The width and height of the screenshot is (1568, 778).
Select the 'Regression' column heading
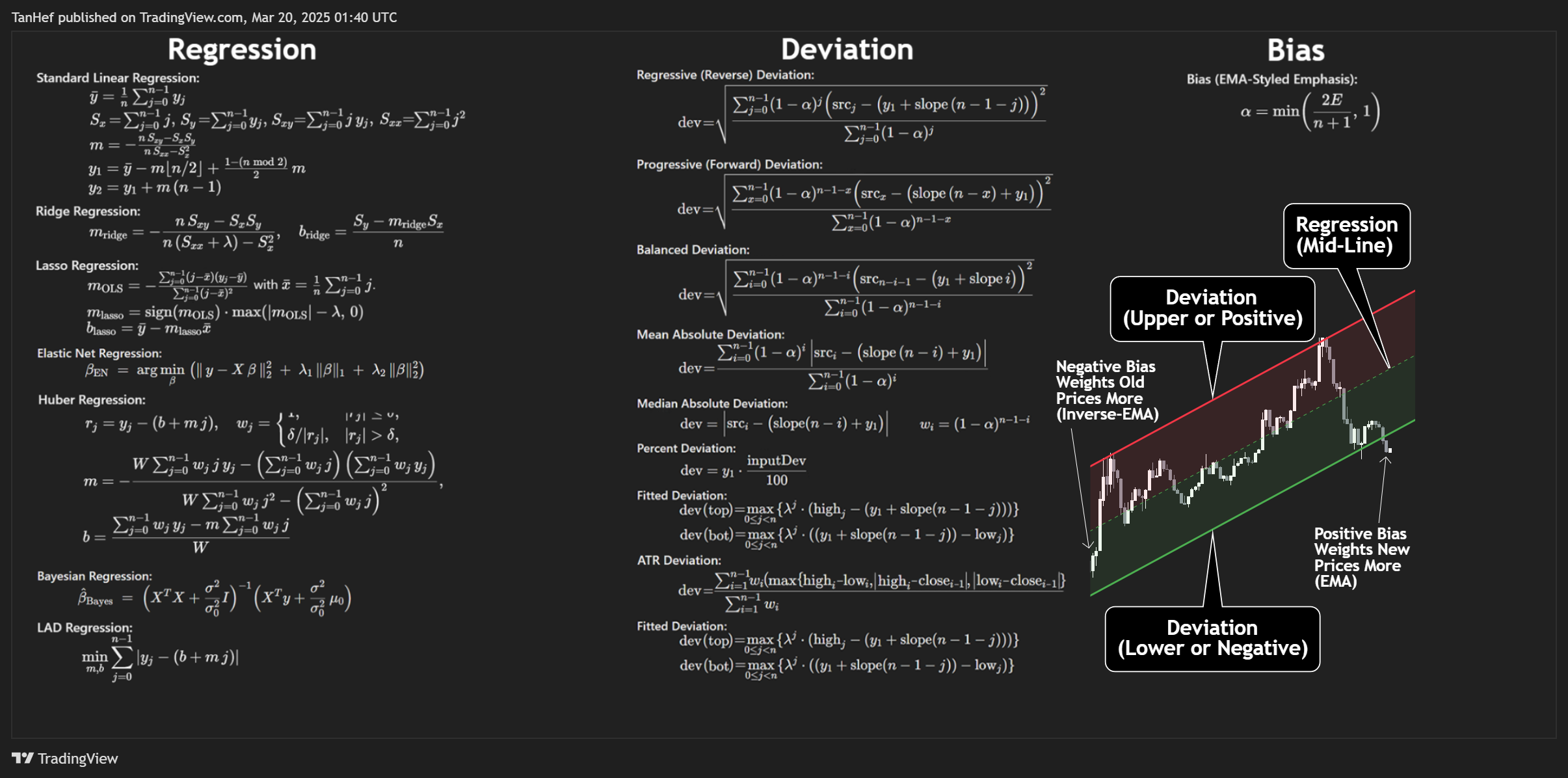[x=242, y=49]
